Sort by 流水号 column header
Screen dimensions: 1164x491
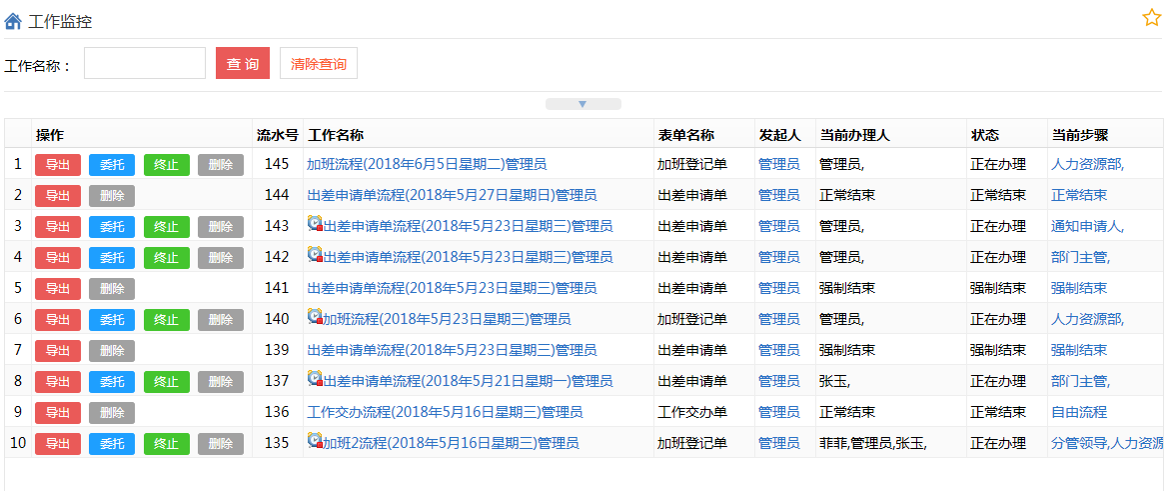[x=277, y=135]
